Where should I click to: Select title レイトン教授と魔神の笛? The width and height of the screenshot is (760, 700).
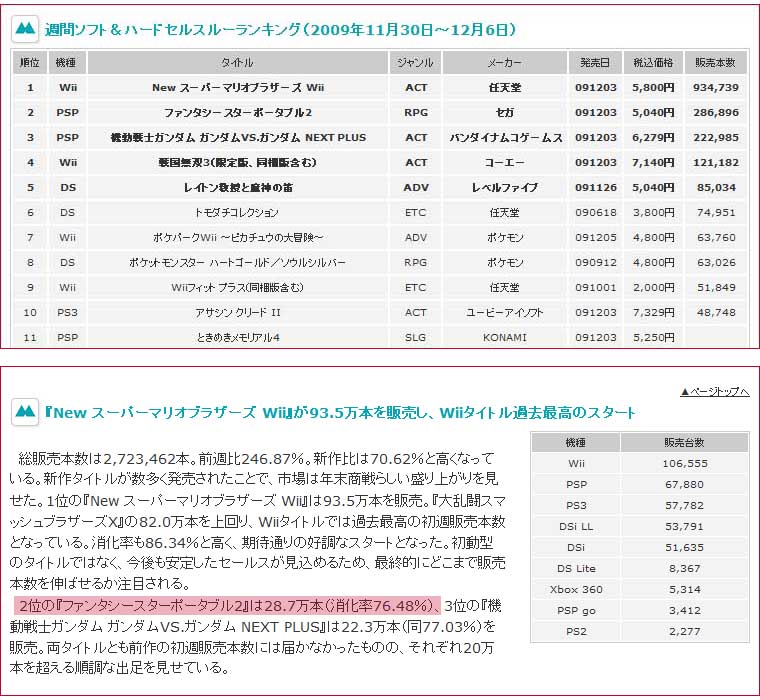[238, 188]
